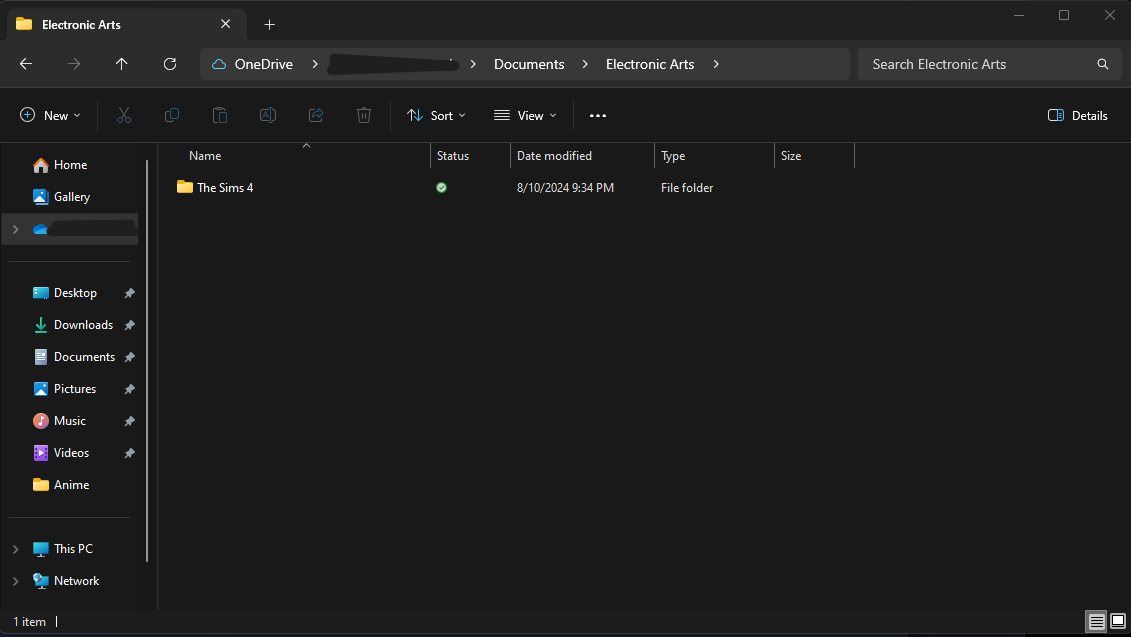Expand This PC in the sidebar

point(15,549)
